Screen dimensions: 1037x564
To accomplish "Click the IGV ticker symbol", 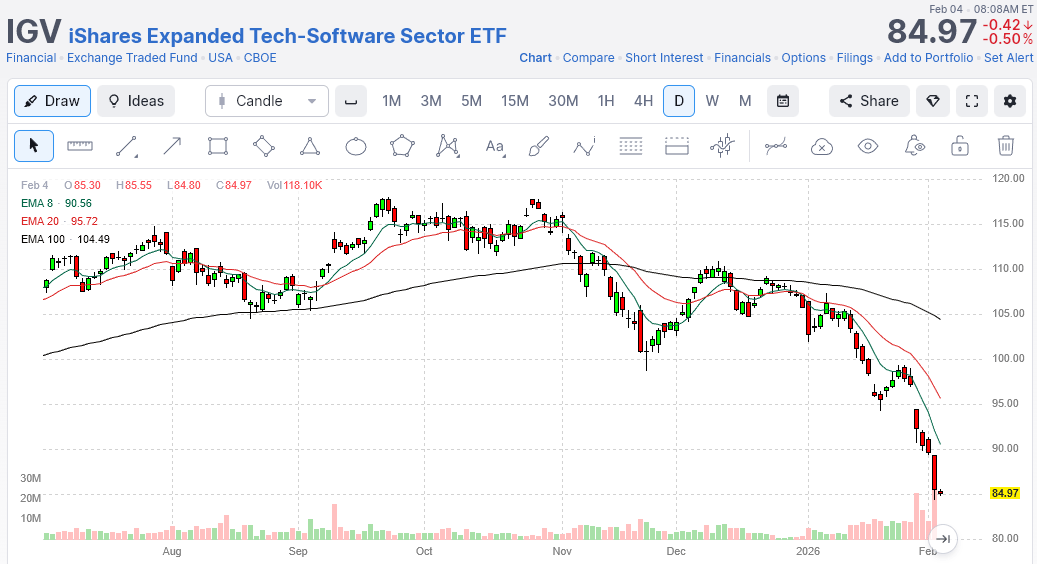I will [33, 32].
